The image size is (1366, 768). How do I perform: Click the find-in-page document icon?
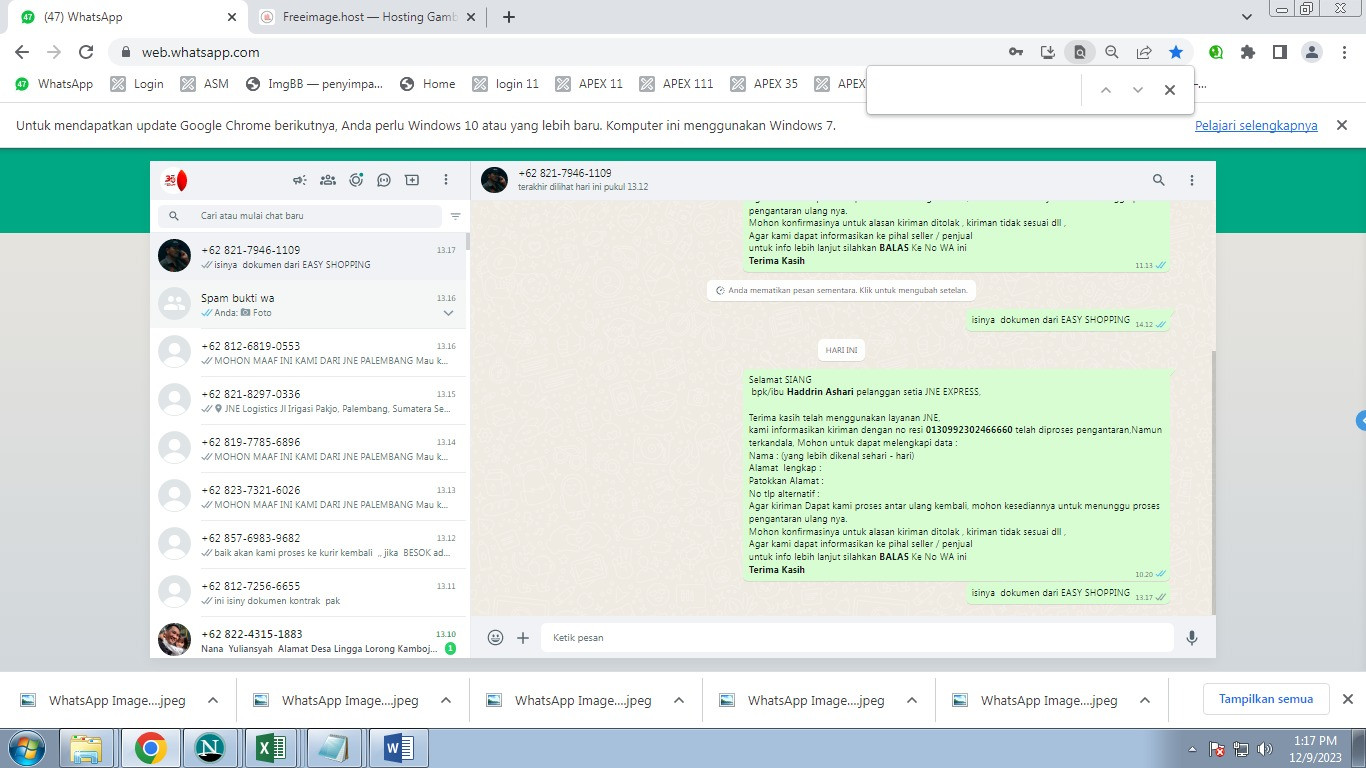click(1079, 52)
